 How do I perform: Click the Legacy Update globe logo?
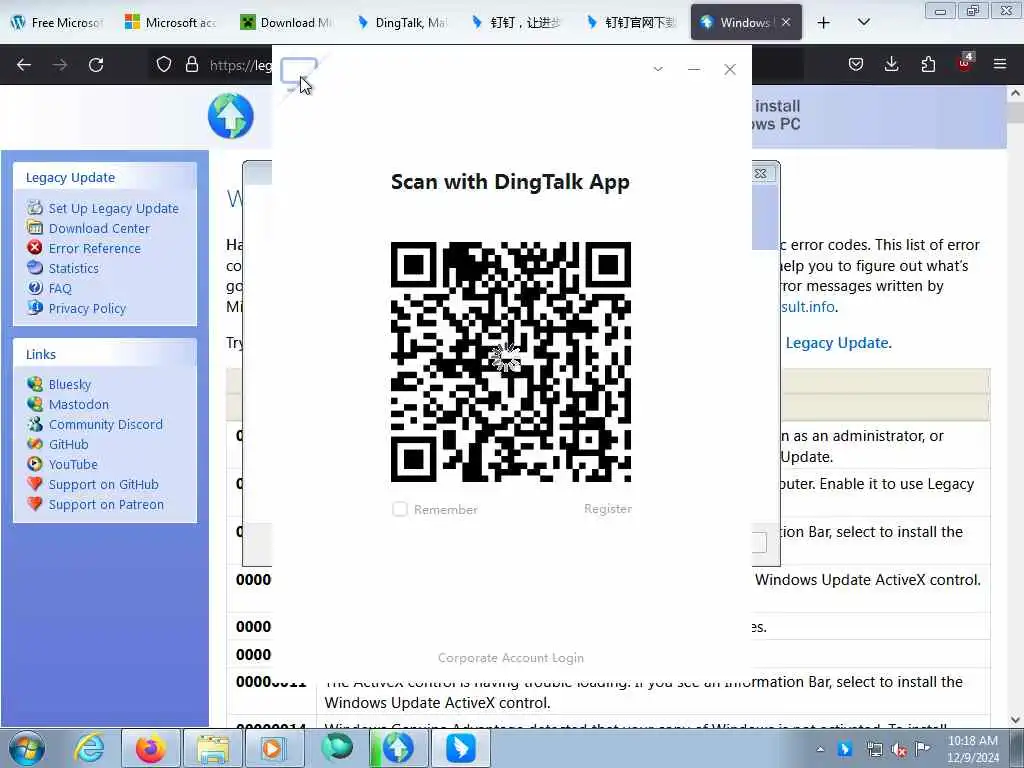(231, 116)
